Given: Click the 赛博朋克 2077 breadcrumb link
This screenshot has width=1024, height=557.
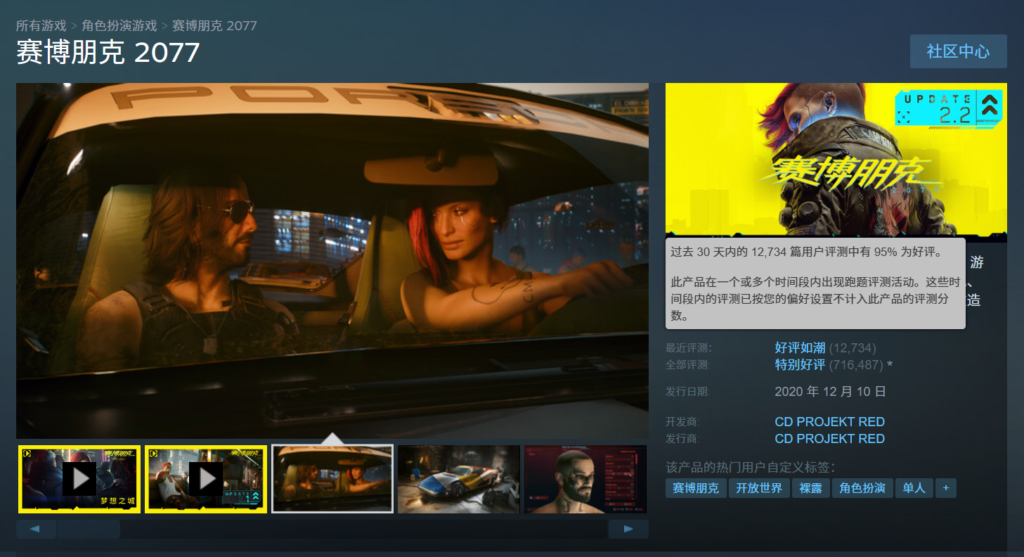Looking at the screenshot, I should [x=214, y=25].
